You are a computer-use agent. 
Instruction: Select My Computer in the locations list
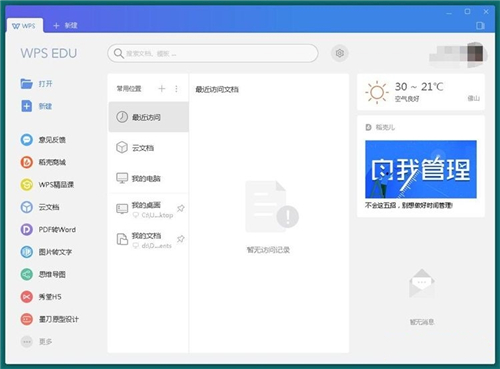(149, 178)
